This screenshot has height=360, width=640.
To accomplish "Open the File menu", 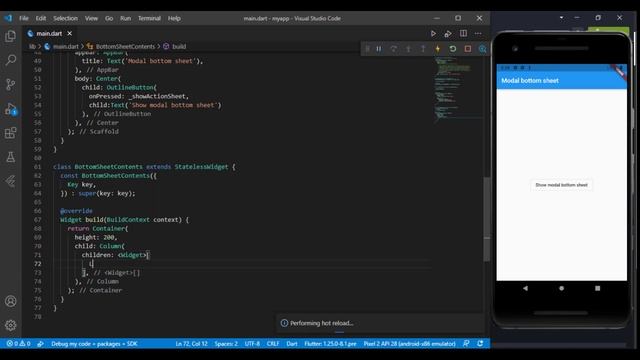I will pos(24,18).
